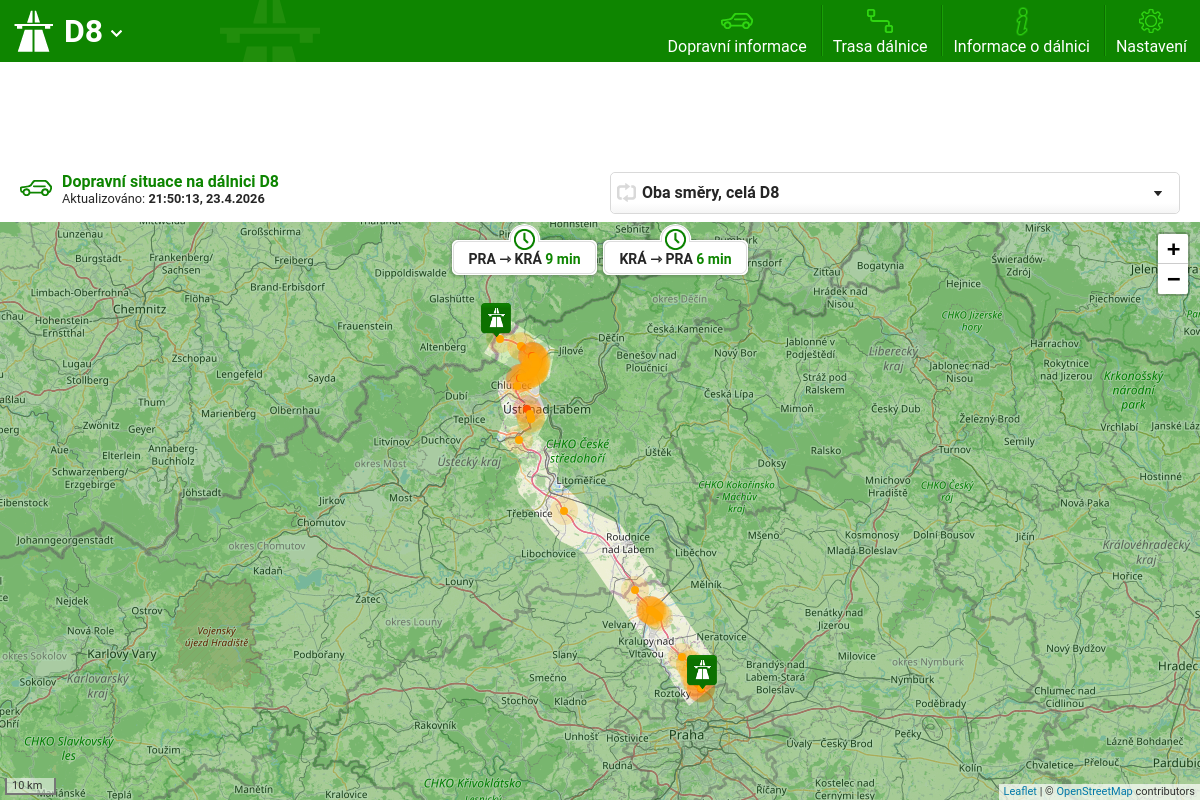The width and height of the screenshot is (1200, 800).
Task: Open Informace o dálnici info icon
Action: [1021, 21]
